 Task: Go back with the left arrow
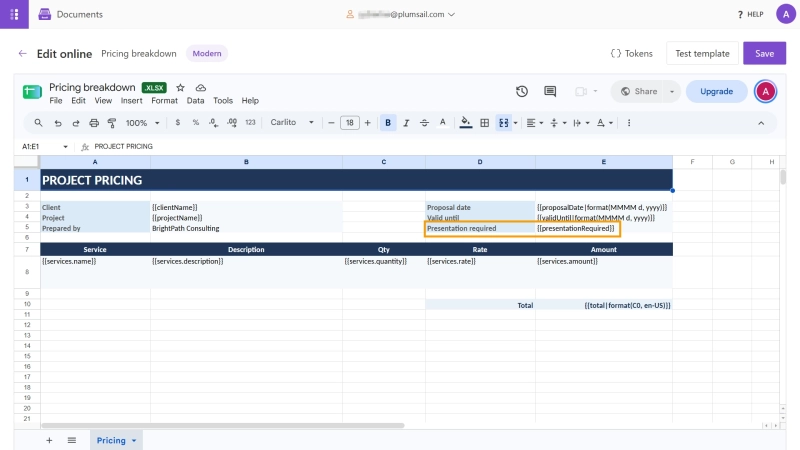tap(22, 54)
